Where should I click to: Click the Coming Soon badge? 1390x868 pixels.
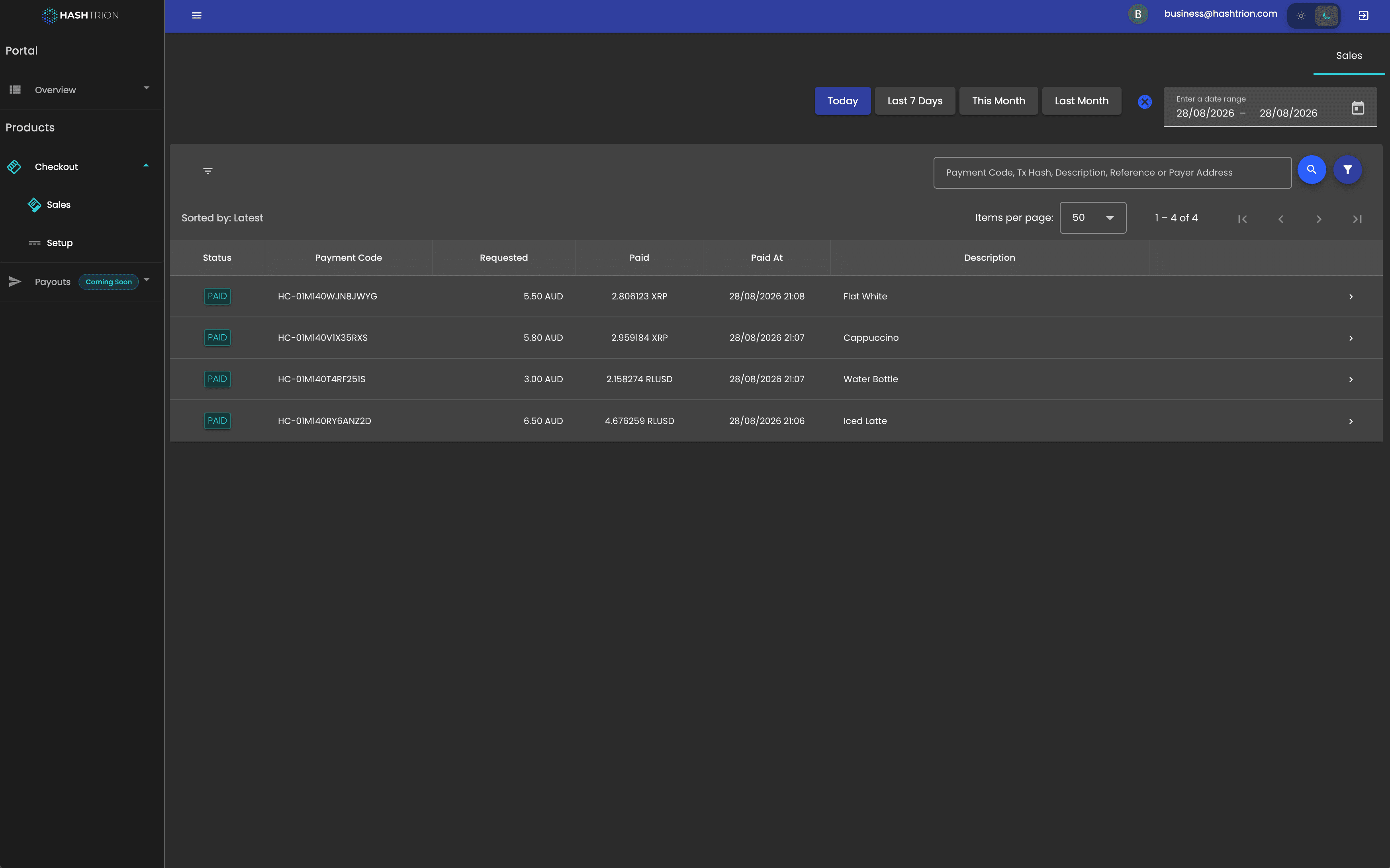[108, 282]
